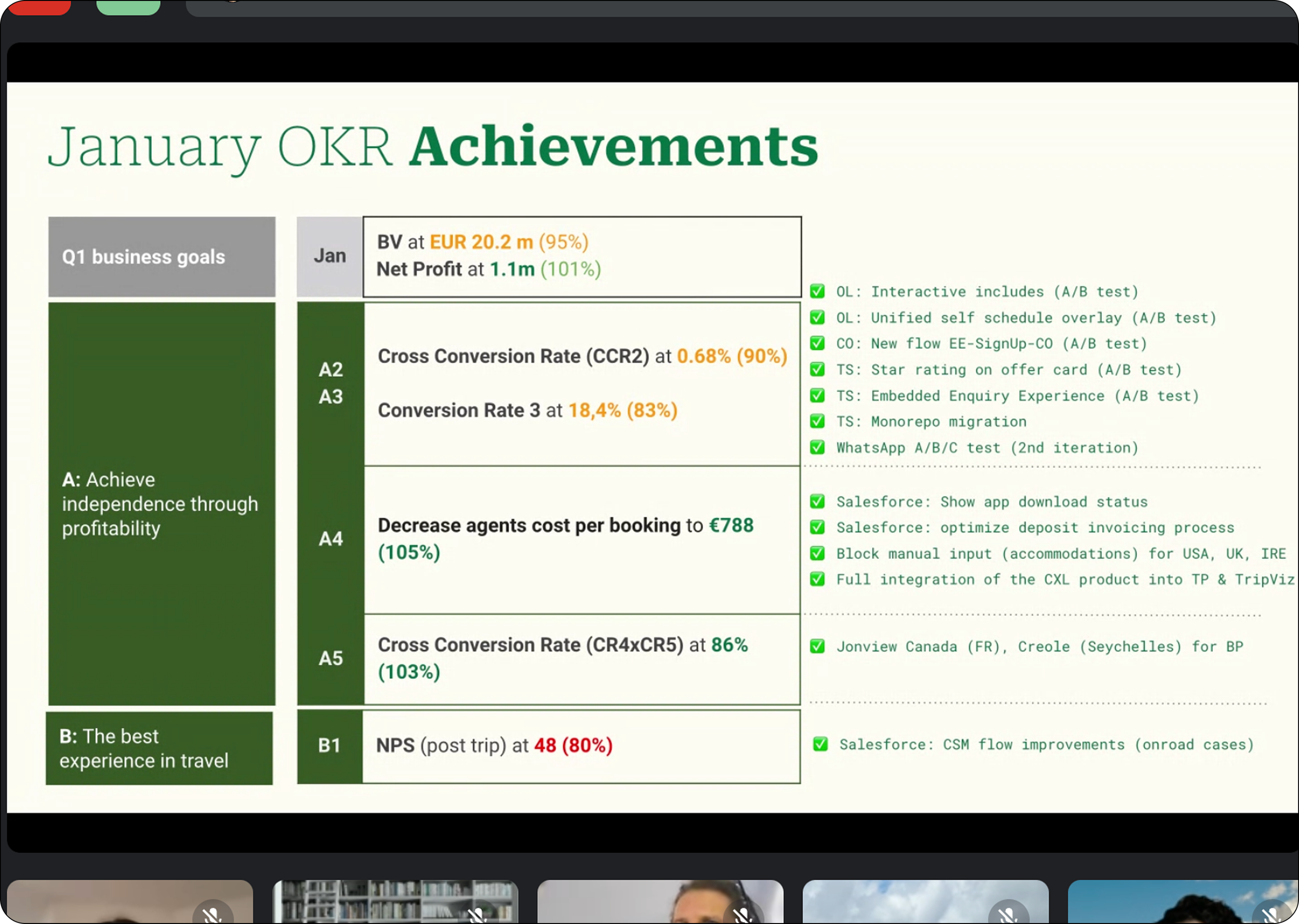Click the A: Achieve independence through profitability box
This screenshot has height=924, width=1299.
tap(162, 504)
